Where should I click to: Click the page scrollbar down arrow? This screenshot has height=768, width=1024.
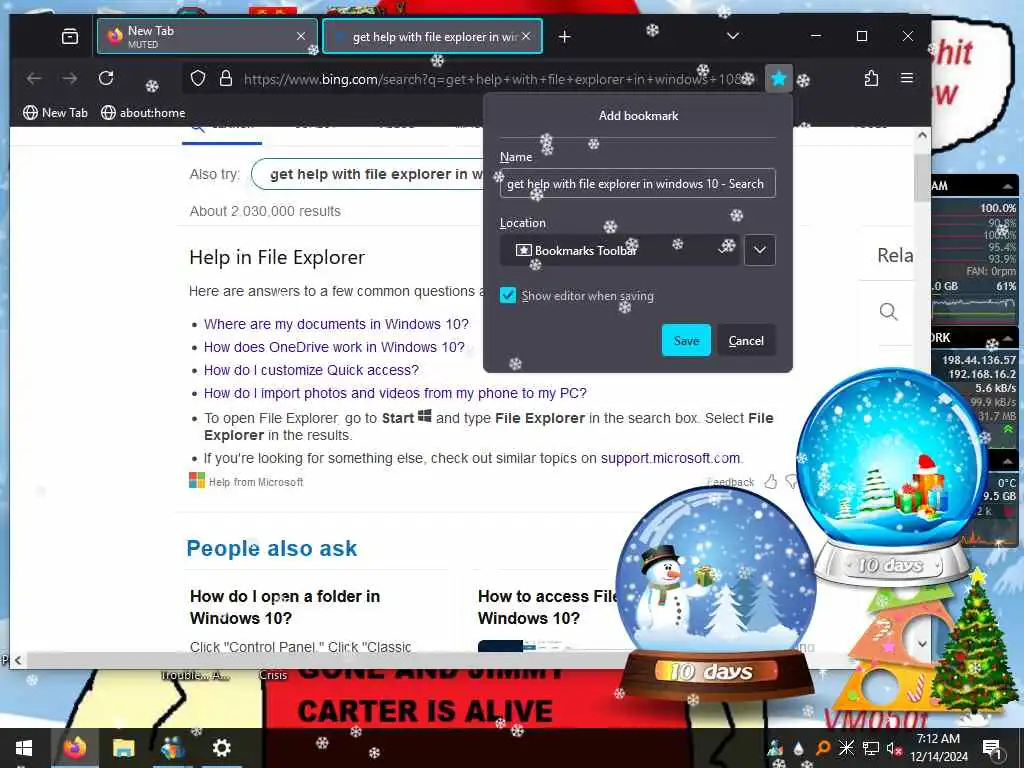[x=922, y=643]
